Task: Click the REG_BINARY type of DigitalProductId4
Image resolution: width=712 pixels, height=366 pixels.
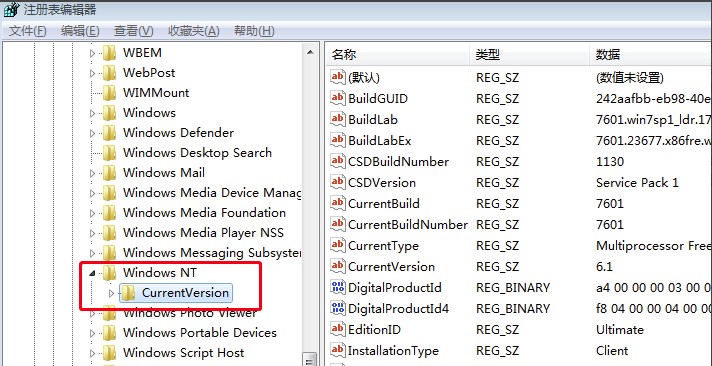Action: pyautogui.click(x=513, y=309)
